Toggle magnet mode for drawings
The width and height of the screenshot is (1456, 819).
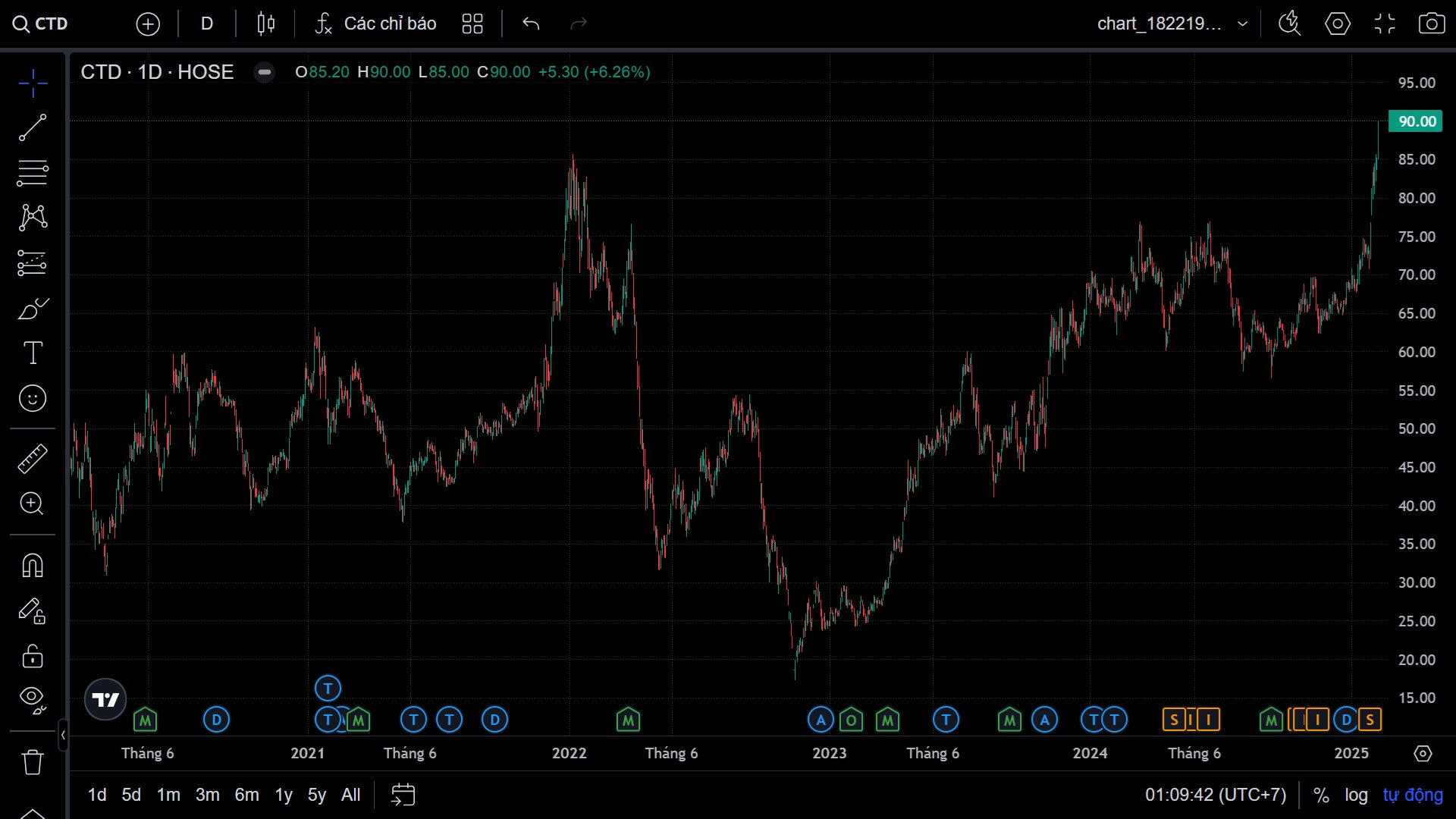pos(33,565)
